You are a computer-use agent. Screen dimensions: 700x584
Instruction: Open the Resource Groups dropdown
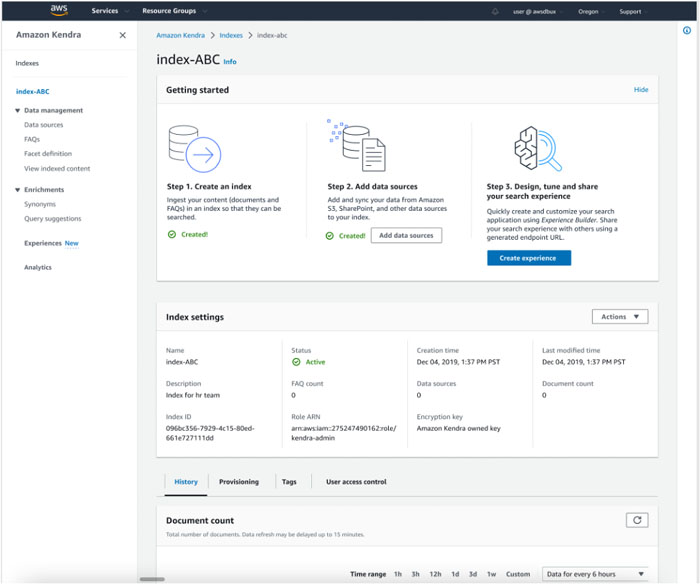click(175, 11)
